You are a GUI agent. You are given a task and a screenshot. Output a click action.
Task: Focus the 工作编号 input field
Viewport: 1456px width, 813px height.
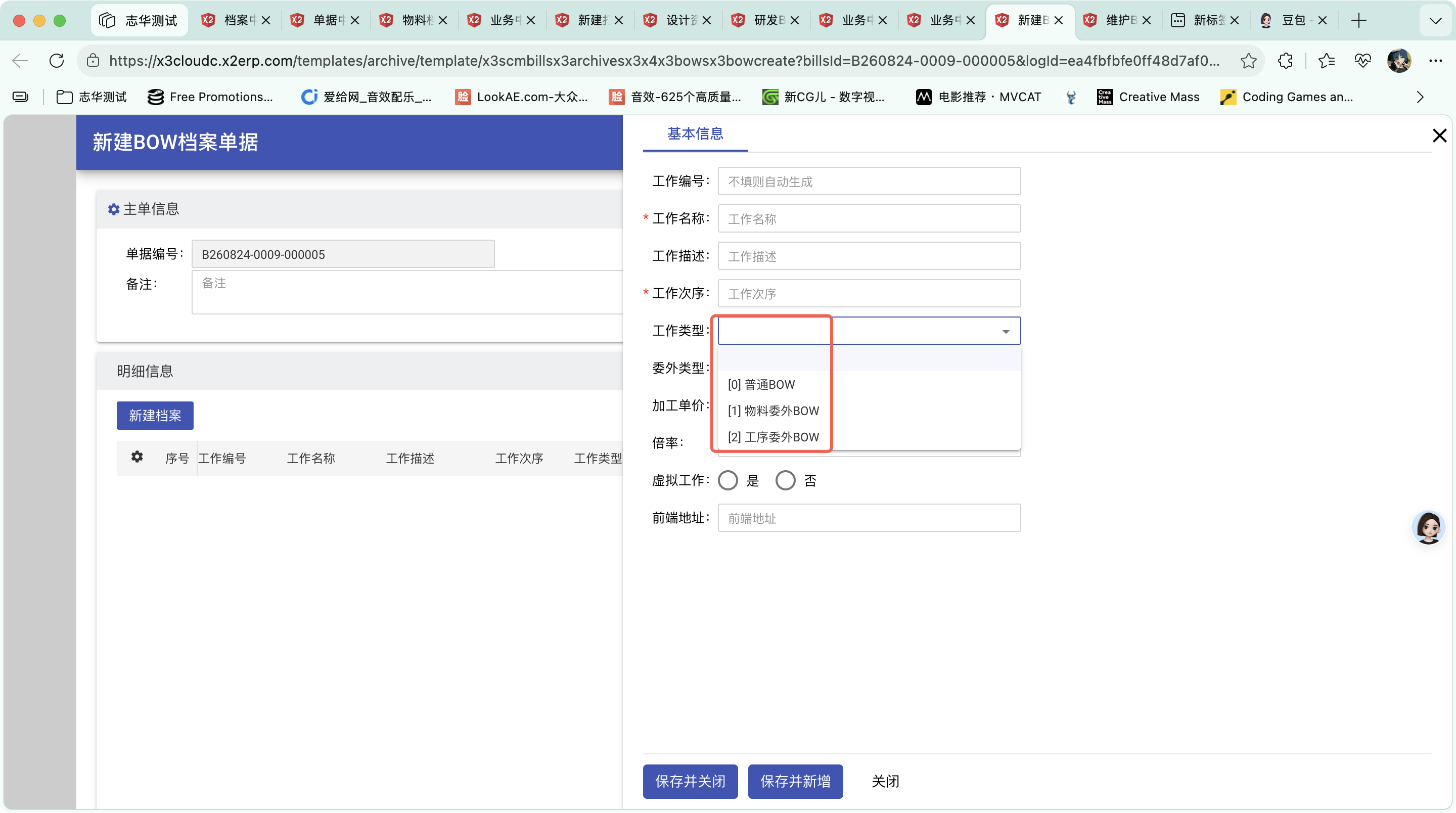[x=869, y=181]
